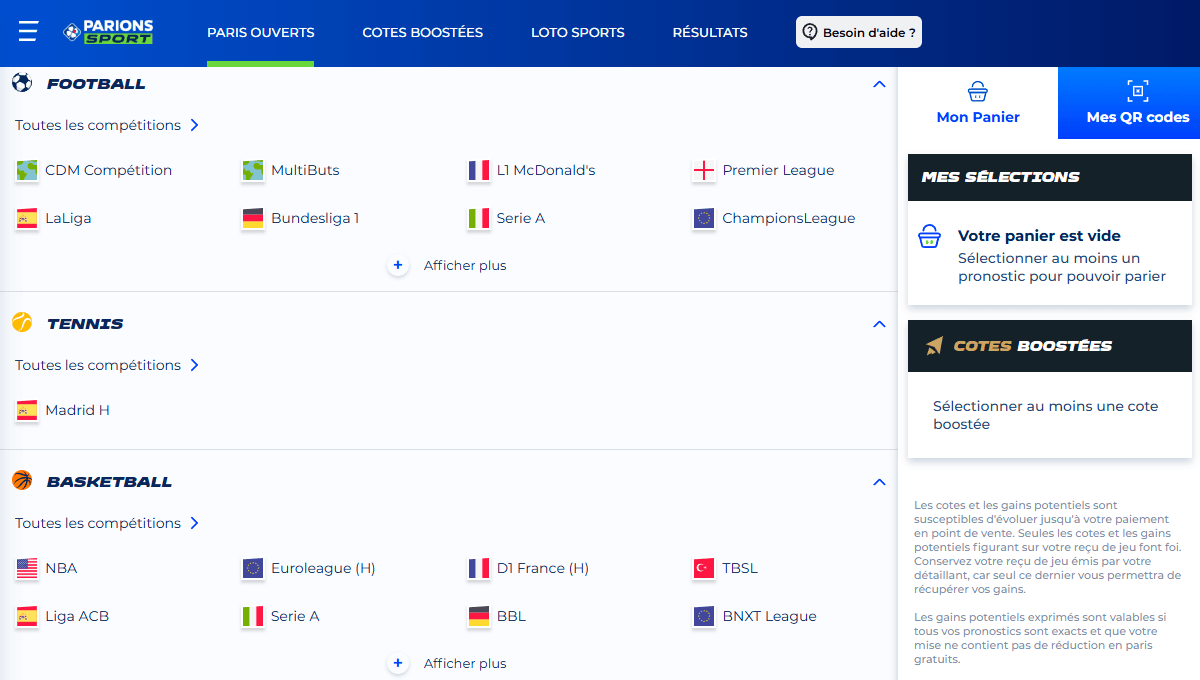Switch to the Mes QR codes tab

1129,103
